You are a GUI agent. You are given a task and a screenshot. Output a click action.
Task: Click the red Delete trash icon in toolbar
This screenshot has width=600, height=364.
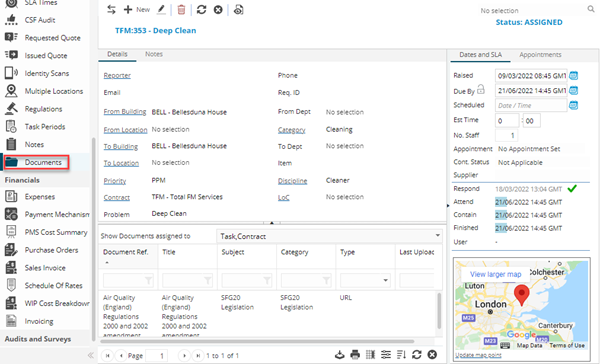(x=181, y=10)
